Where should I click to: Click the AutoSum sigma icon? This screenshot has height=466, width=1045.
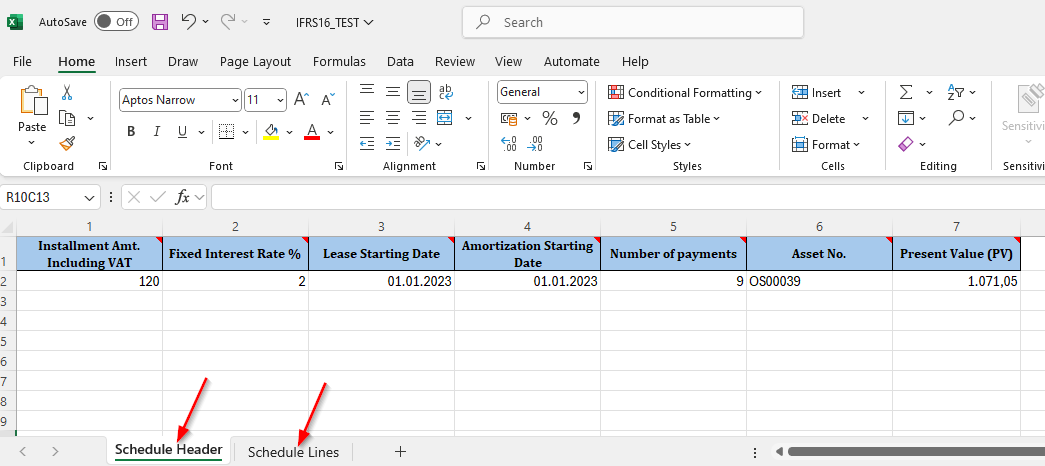906,92
